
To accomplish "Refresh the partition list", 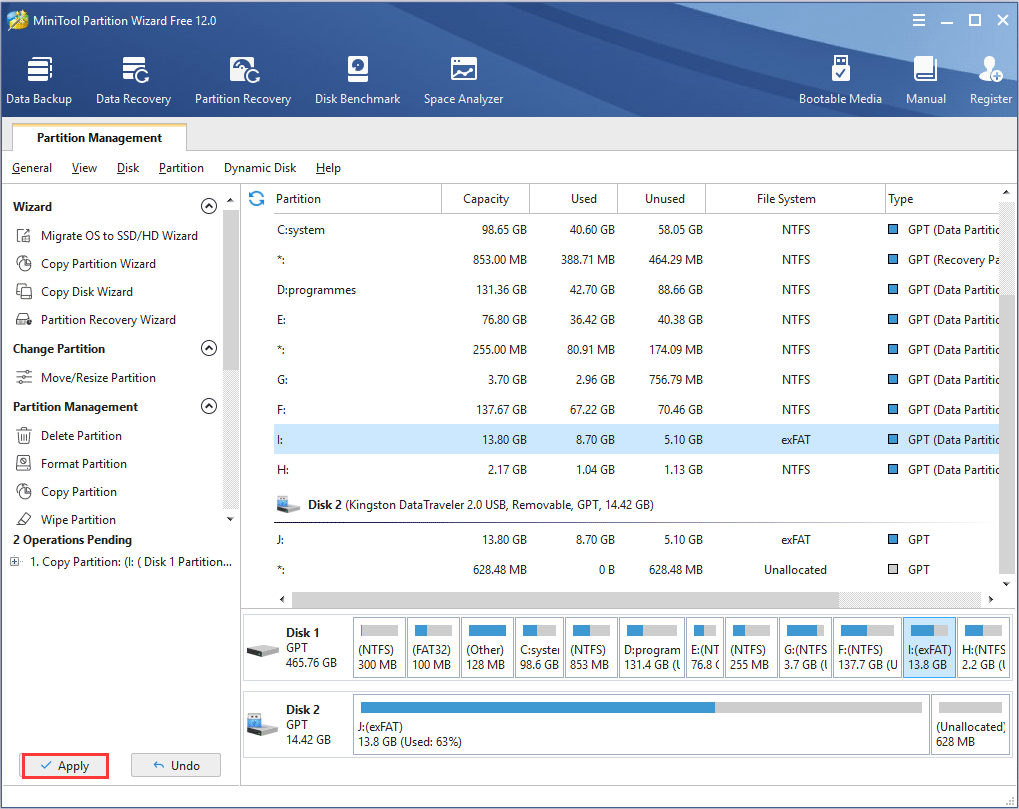I will [x=256, y=199].
